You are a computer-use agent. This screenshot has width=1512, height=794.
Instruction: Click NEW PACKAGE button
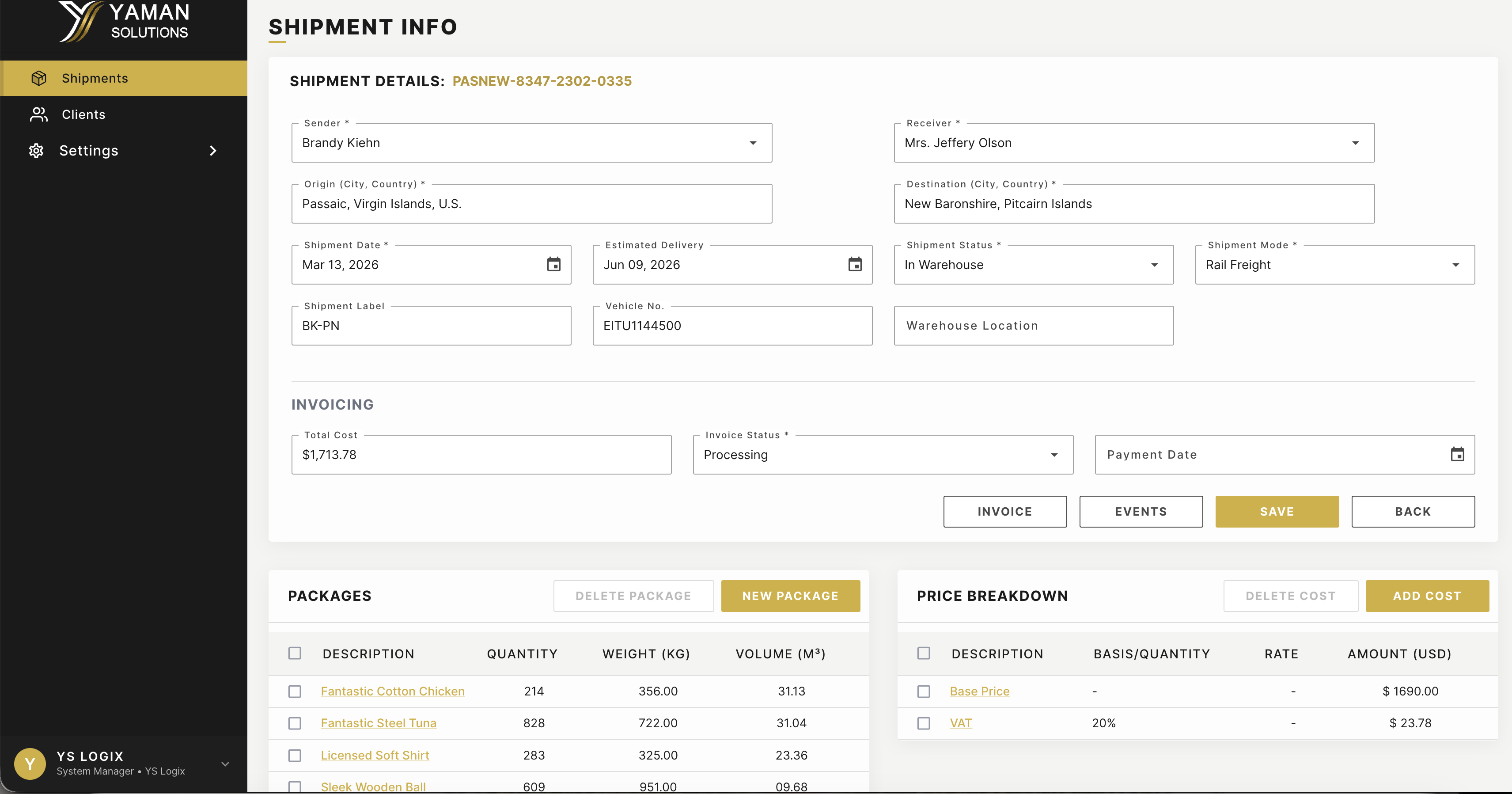pos(791,596)
